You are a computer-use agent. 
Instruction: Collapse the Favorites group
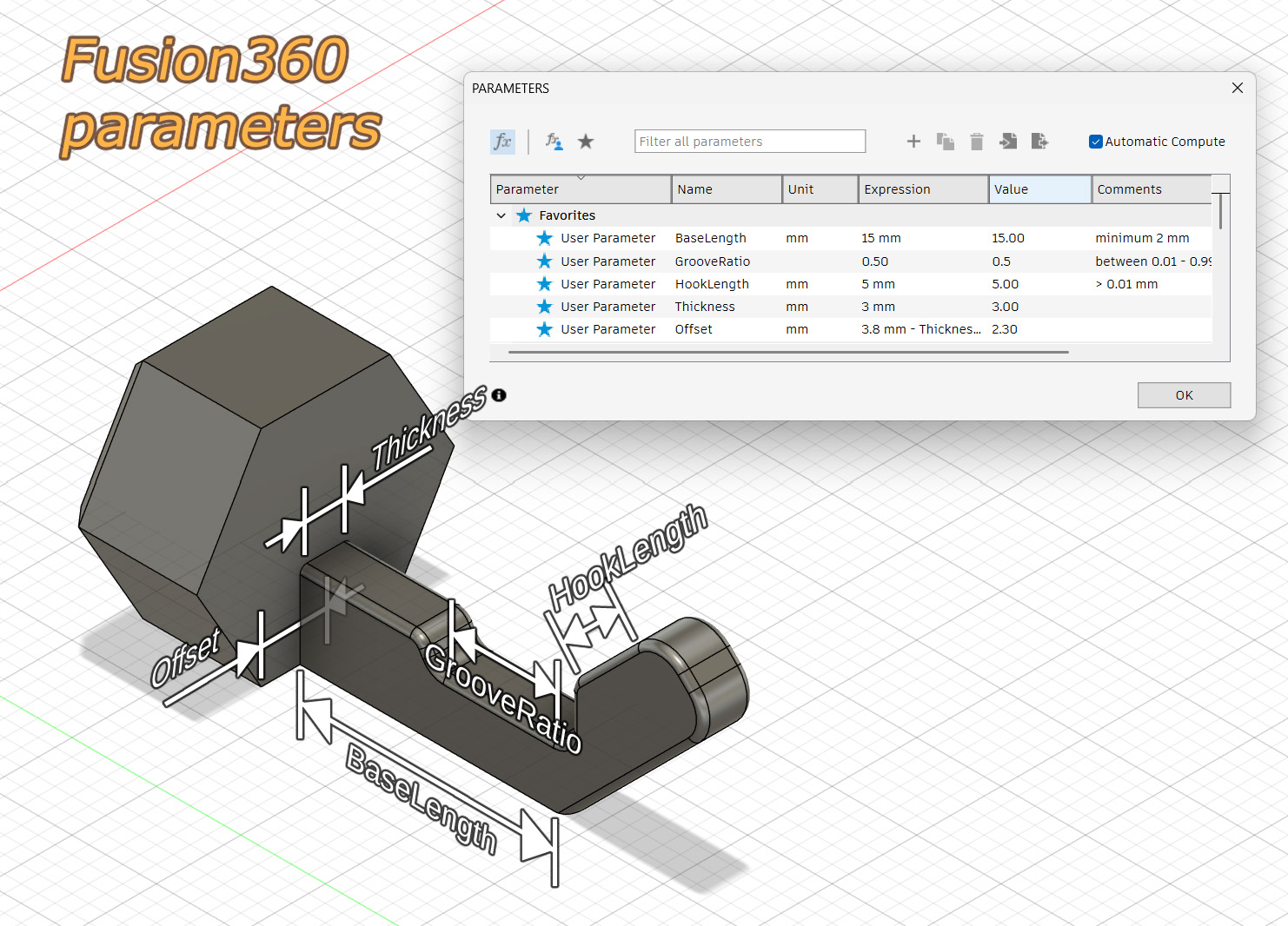tap(501, 215)
